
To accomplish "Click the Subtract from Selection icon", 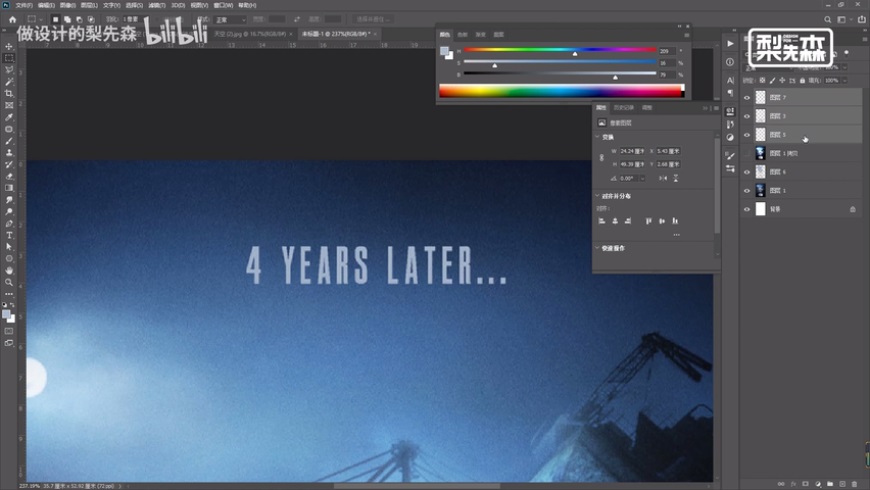I will pos(79,19).
